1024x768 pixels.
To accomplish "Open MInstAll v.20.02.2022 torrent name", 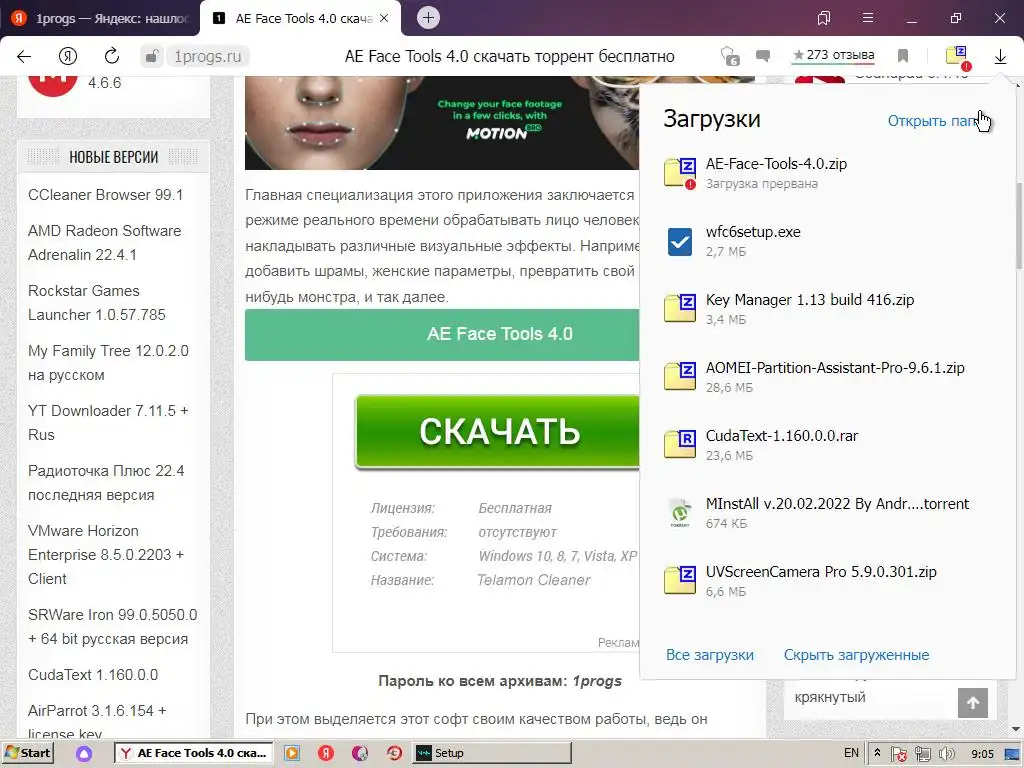I will [837, 504].
